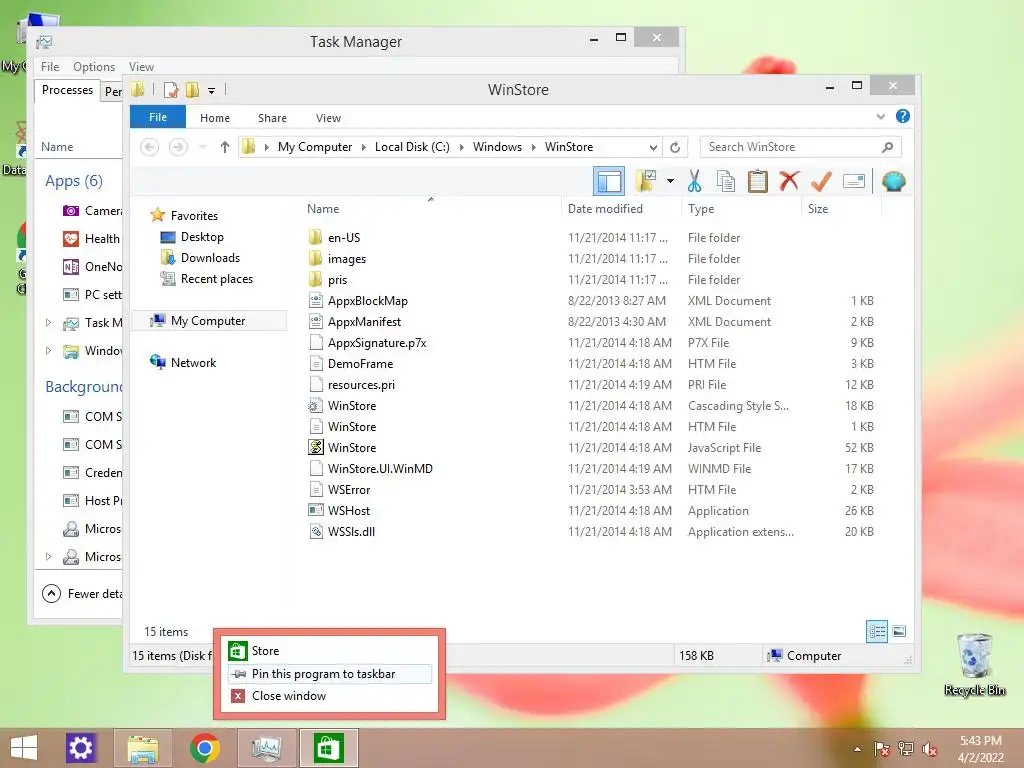This screenshot has height=768, width=1024.
Task: Open the quick access toolbar customize dropdown
Action: point(211,91)
